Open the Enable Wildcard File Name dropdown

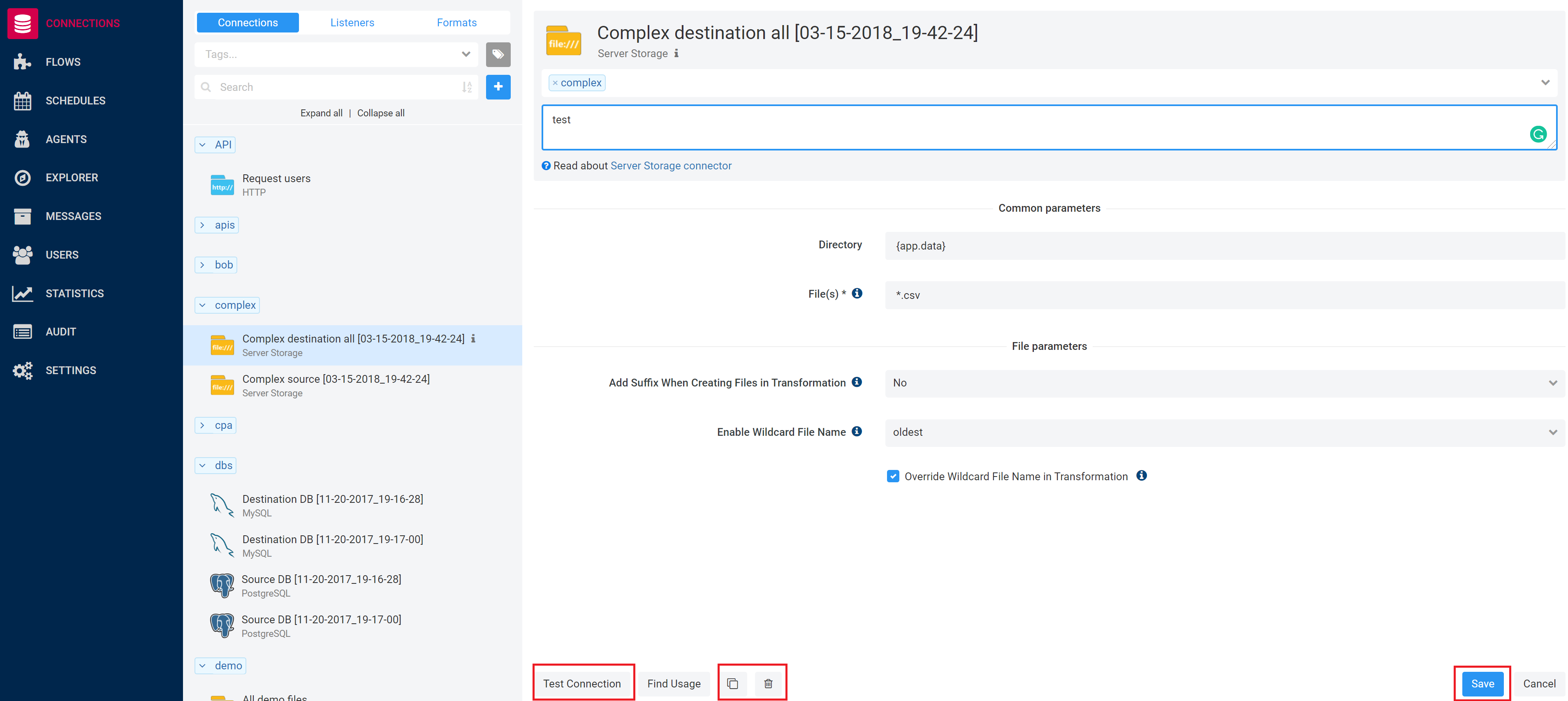(x=1224, y=432)
